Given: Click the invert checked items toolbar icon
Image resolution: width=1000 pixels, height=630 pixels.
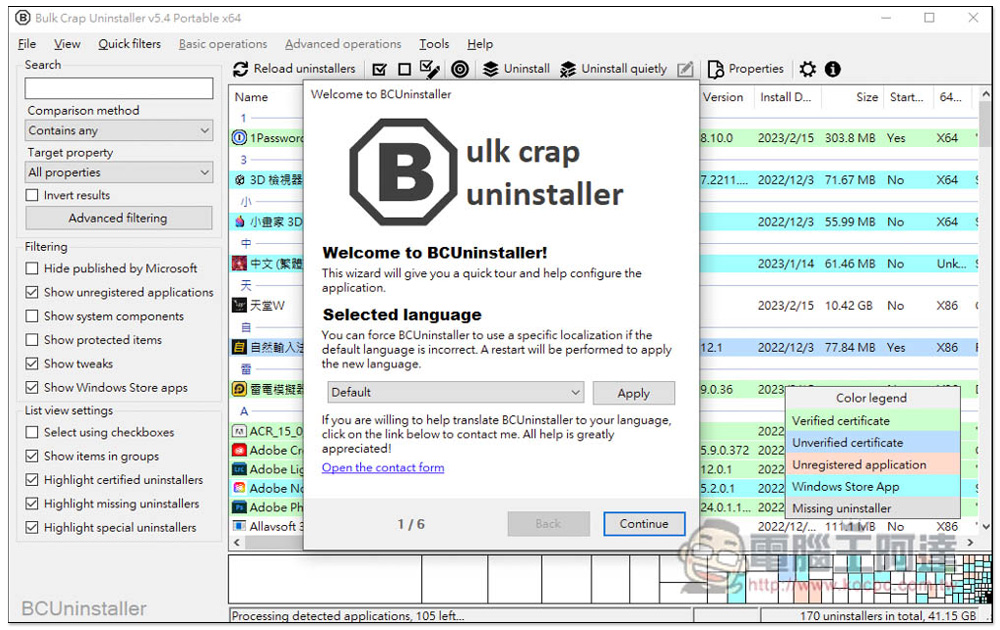Looking at the screenshot, I should point(430,69).
